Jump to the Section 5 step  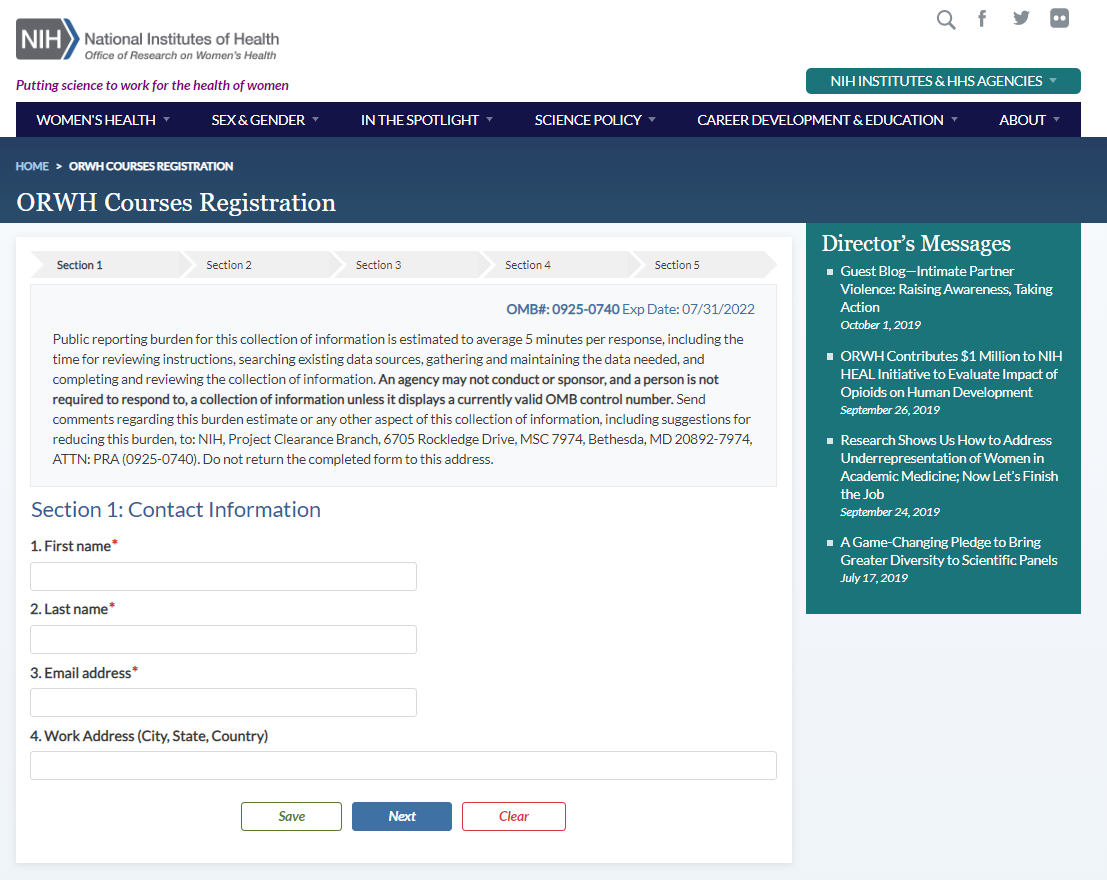coord(677,265)
